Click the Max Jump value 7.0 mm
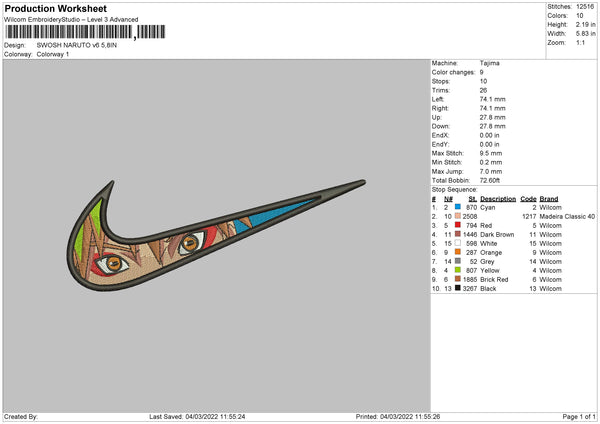 [491, 171]
